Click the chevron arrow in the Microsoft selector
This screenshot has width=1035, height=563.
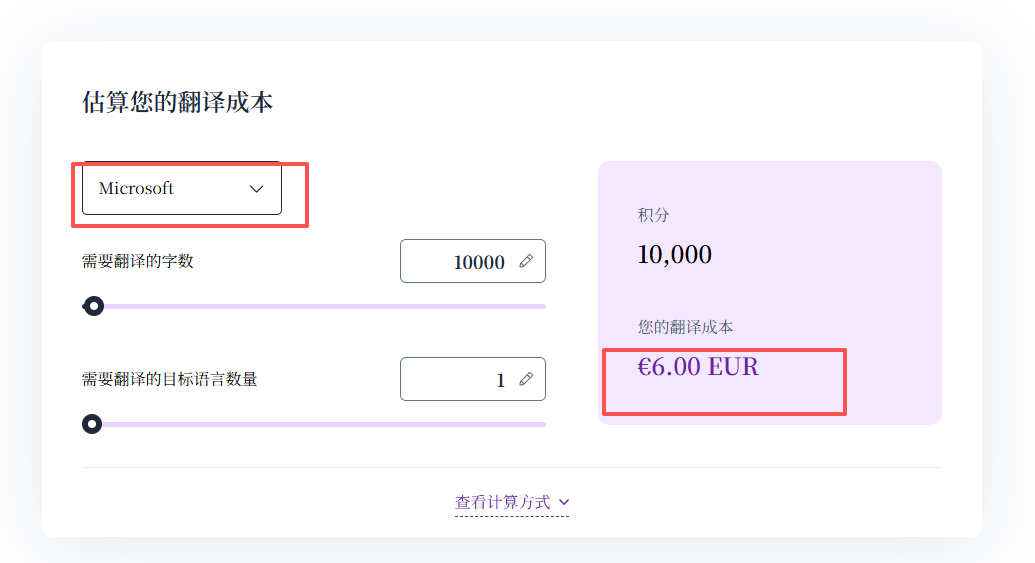click(x=256, y=189)
